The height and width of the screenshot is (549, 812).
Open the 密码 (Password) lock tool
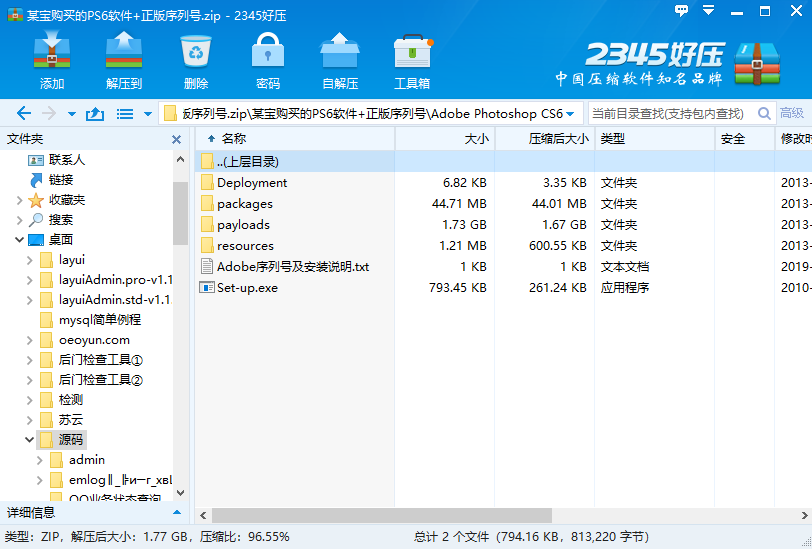pyautogui.click(x=268, y=61)
